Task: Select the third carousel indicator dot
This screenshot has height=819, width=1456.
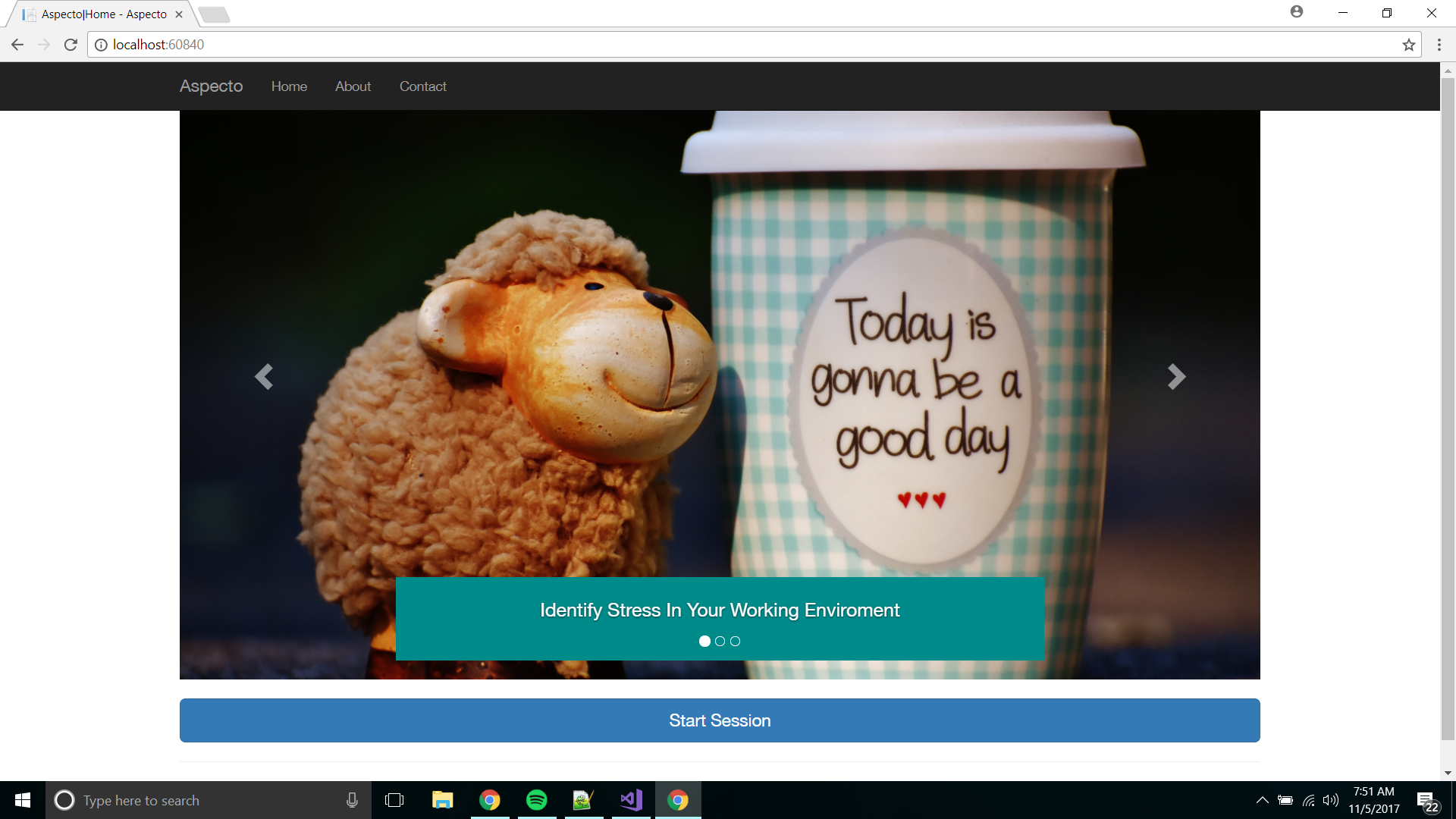Action: coord(735,642)
